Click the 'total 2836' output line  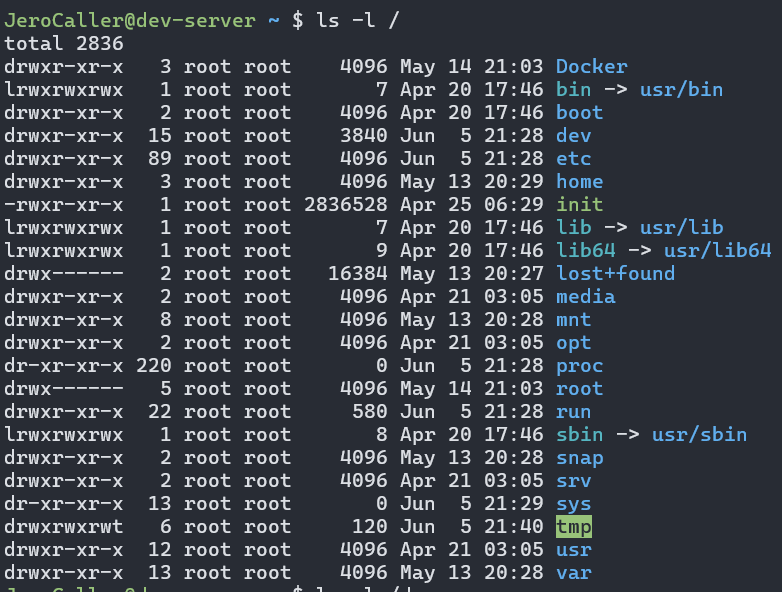(x=64, y=44)
